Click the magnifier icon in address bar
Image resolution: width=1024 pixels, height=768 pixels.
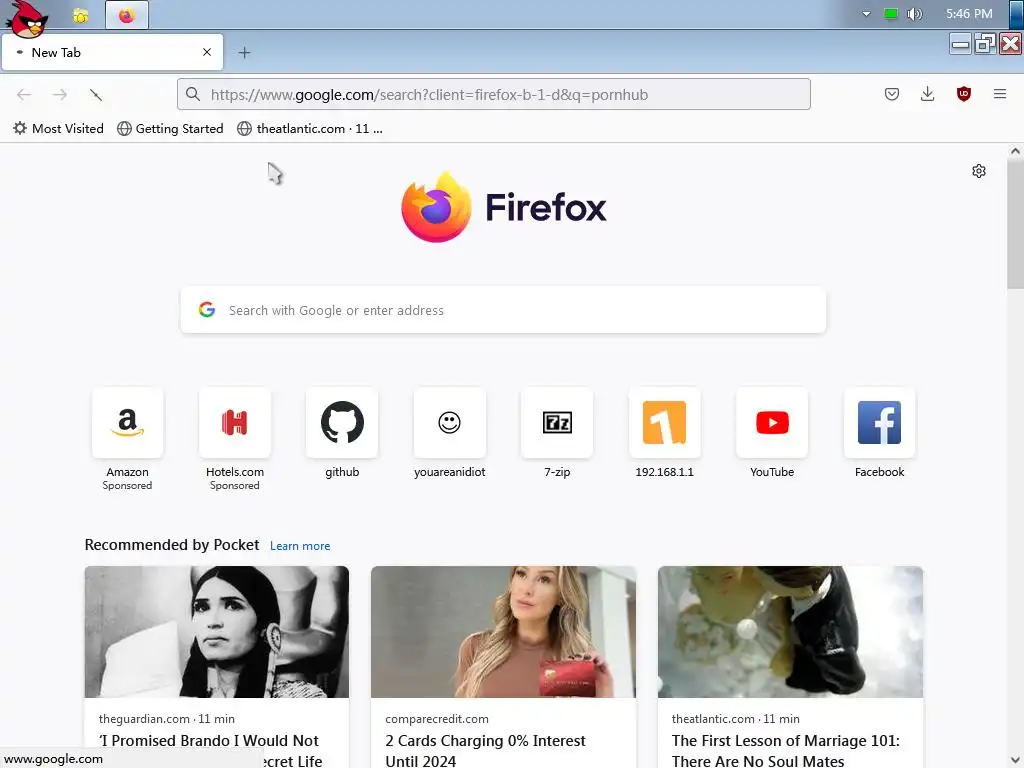click(x=193, y=95)
